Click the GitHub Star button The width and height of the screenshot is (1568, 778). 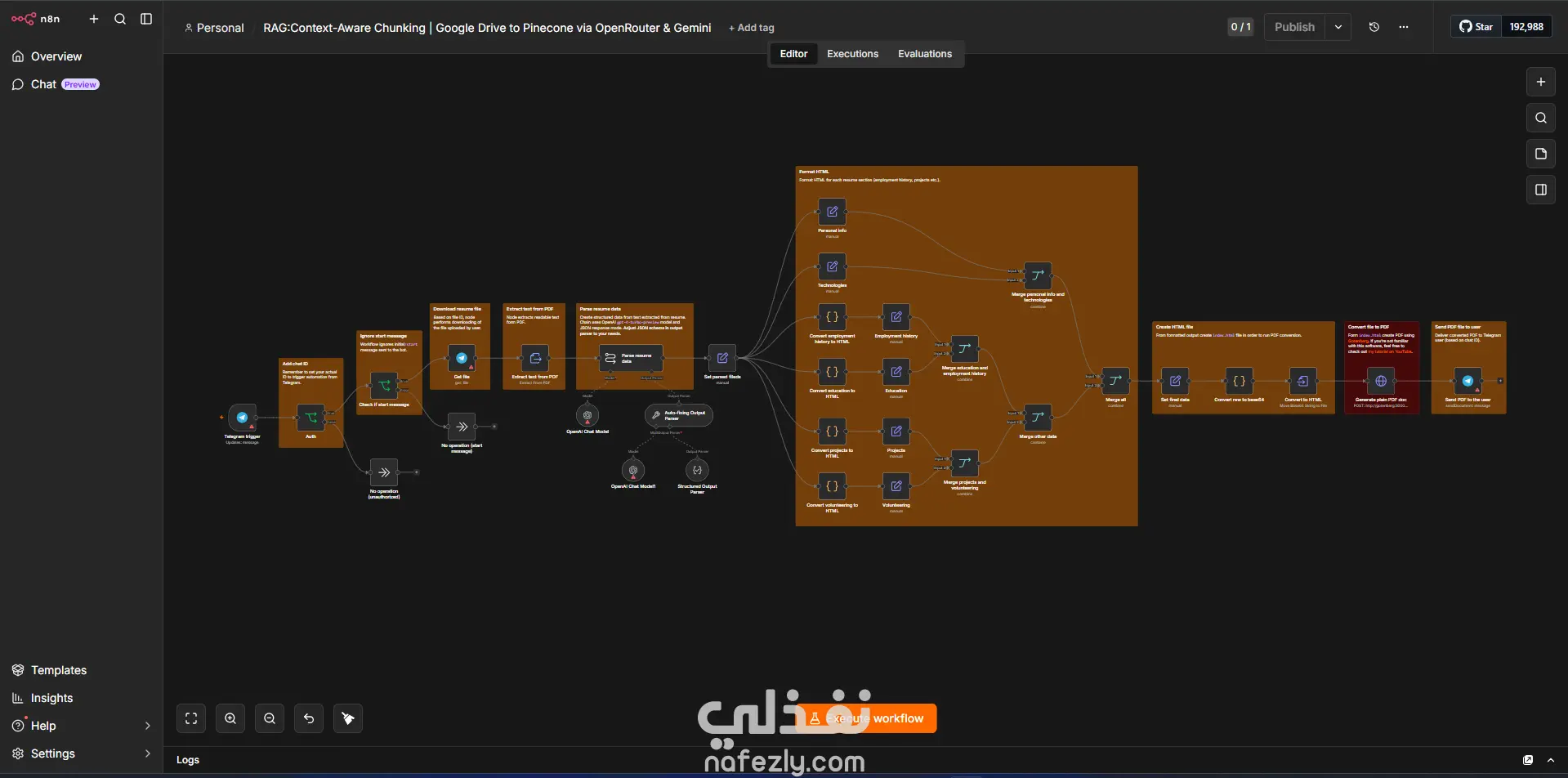pos(1476,27)
